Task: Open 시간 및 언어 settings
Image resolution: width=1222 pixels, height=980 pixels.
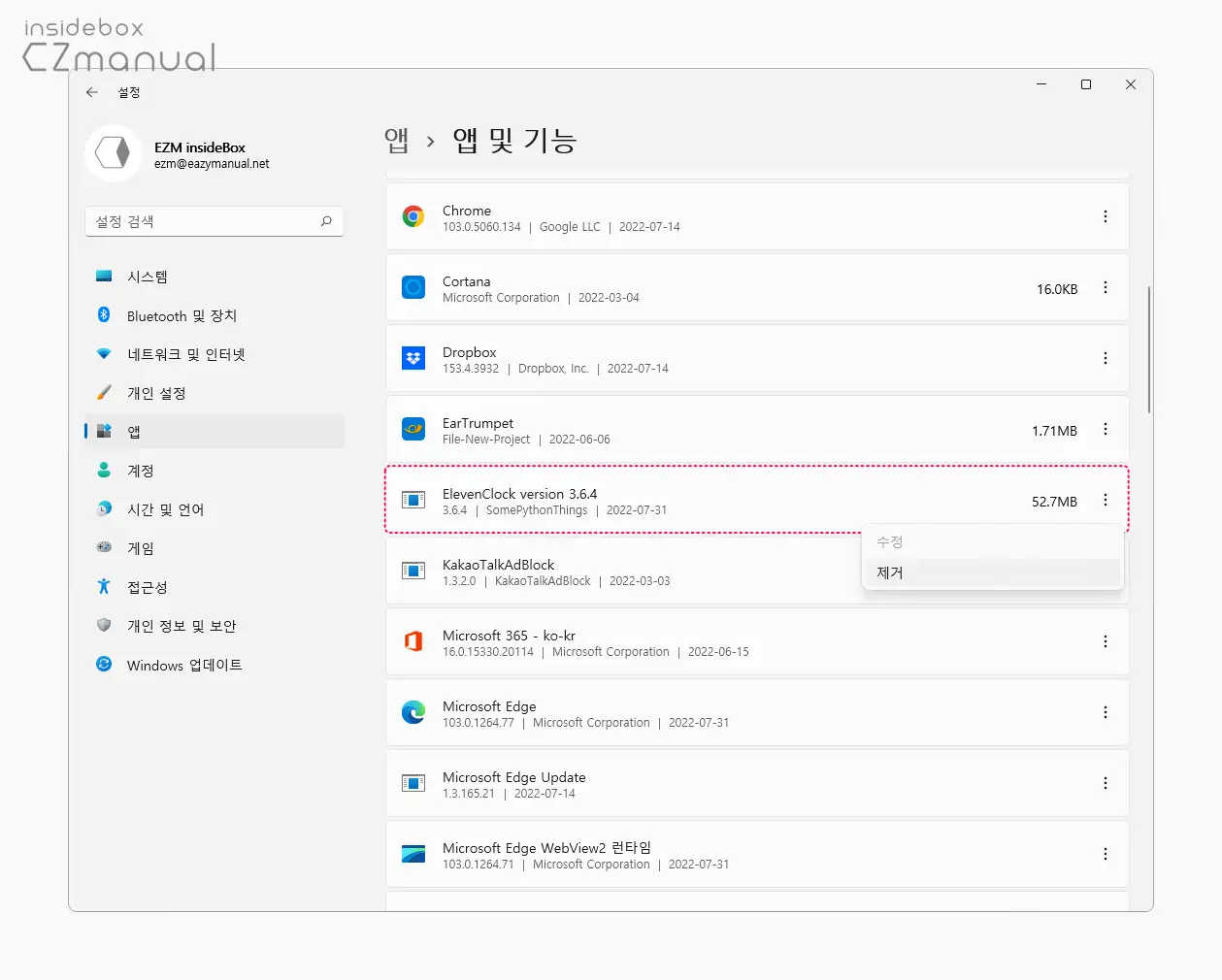Action: (x=215, y=509)
